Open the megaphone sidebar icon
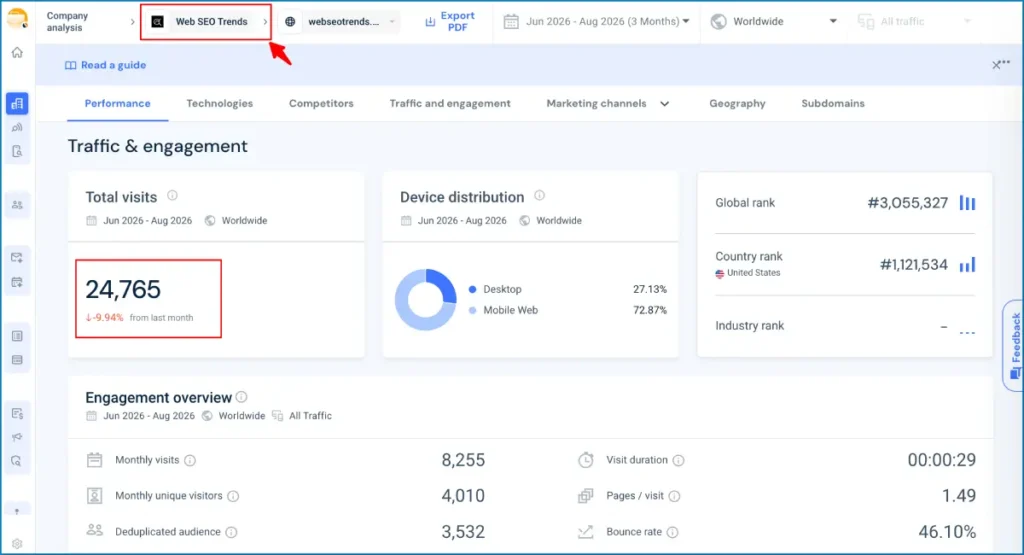1024x555 pixels. [17, 437]
